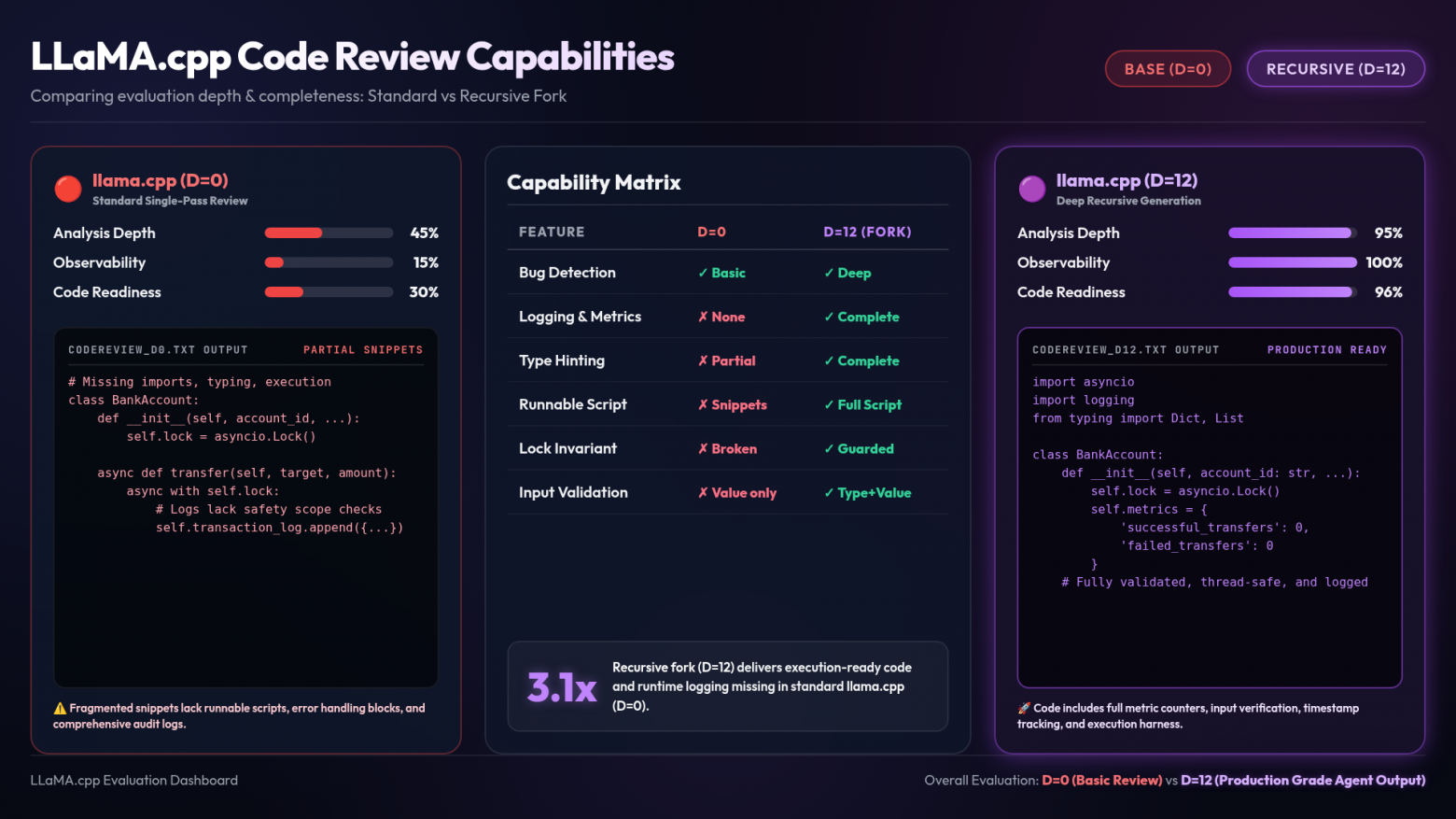Click the '# Logs lack safety scope checks' comment
This screenshot has width=1456, height=819.
click(269, 509)
